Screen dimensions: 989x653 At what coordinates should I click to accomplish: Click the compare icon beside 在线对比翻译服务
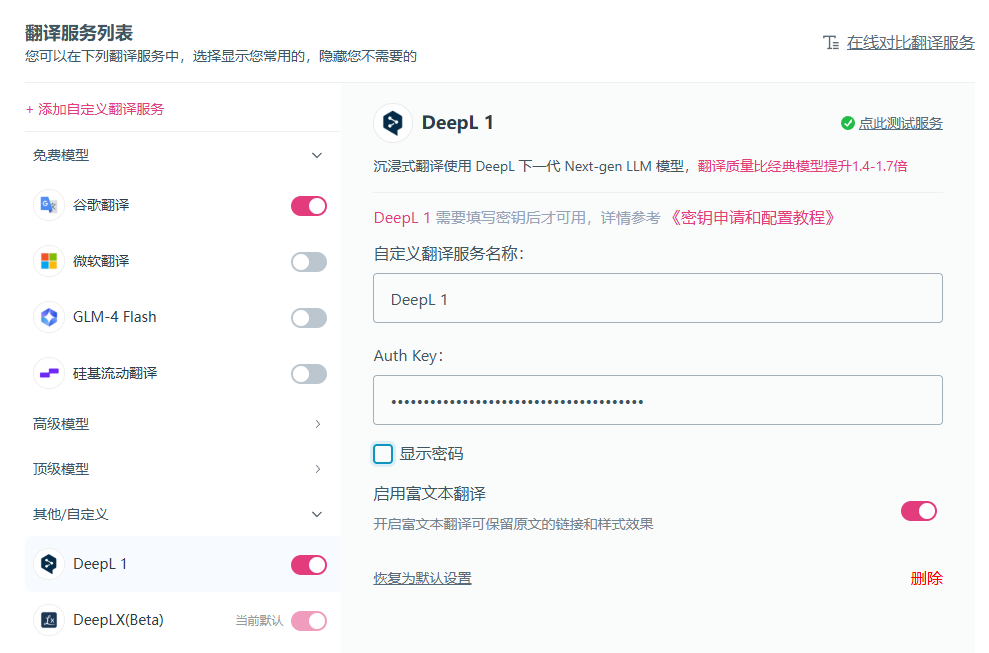[831, 43]
